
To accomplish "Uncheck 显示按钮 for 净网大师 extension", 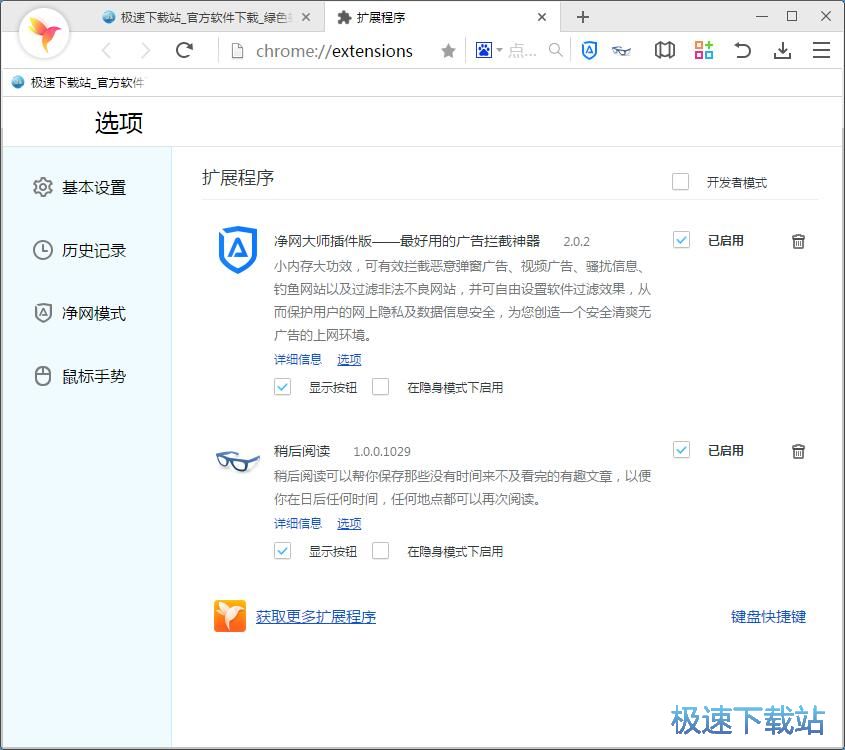I will click(283, 387).
